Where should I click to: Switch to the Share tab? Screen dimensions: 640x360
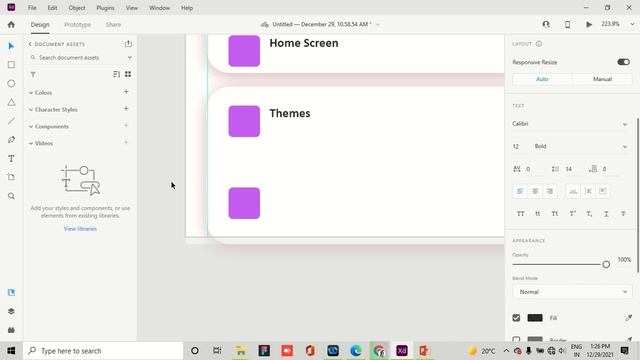113,24
